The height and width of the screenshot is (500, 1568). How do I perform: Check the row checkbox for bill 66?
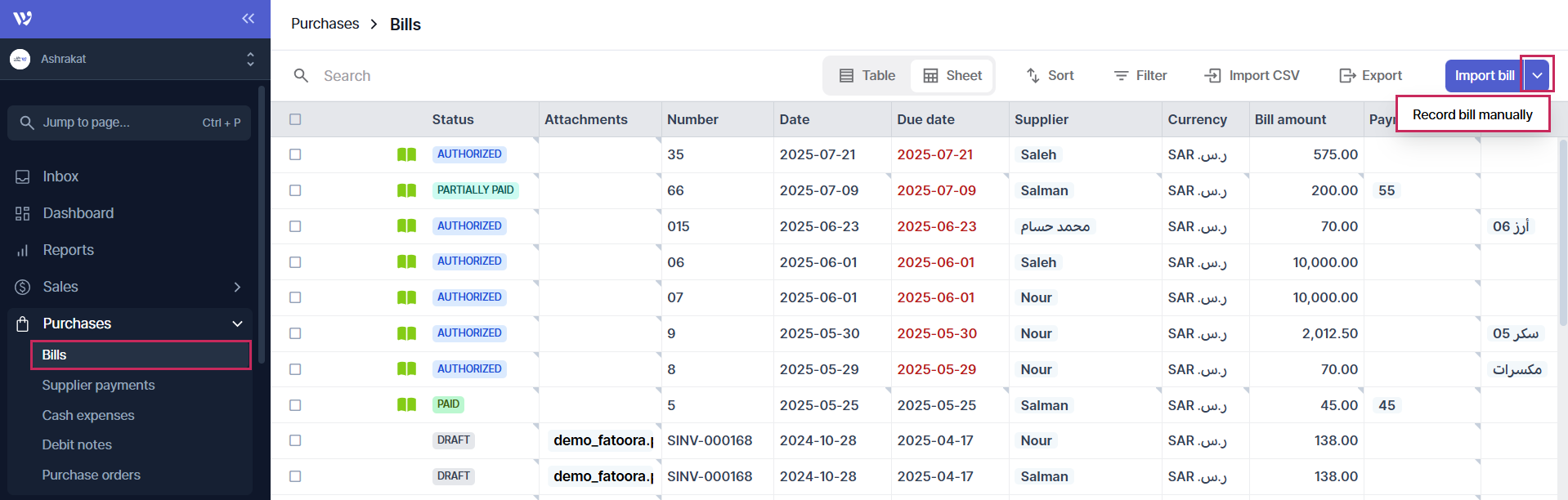click(295, 190)
